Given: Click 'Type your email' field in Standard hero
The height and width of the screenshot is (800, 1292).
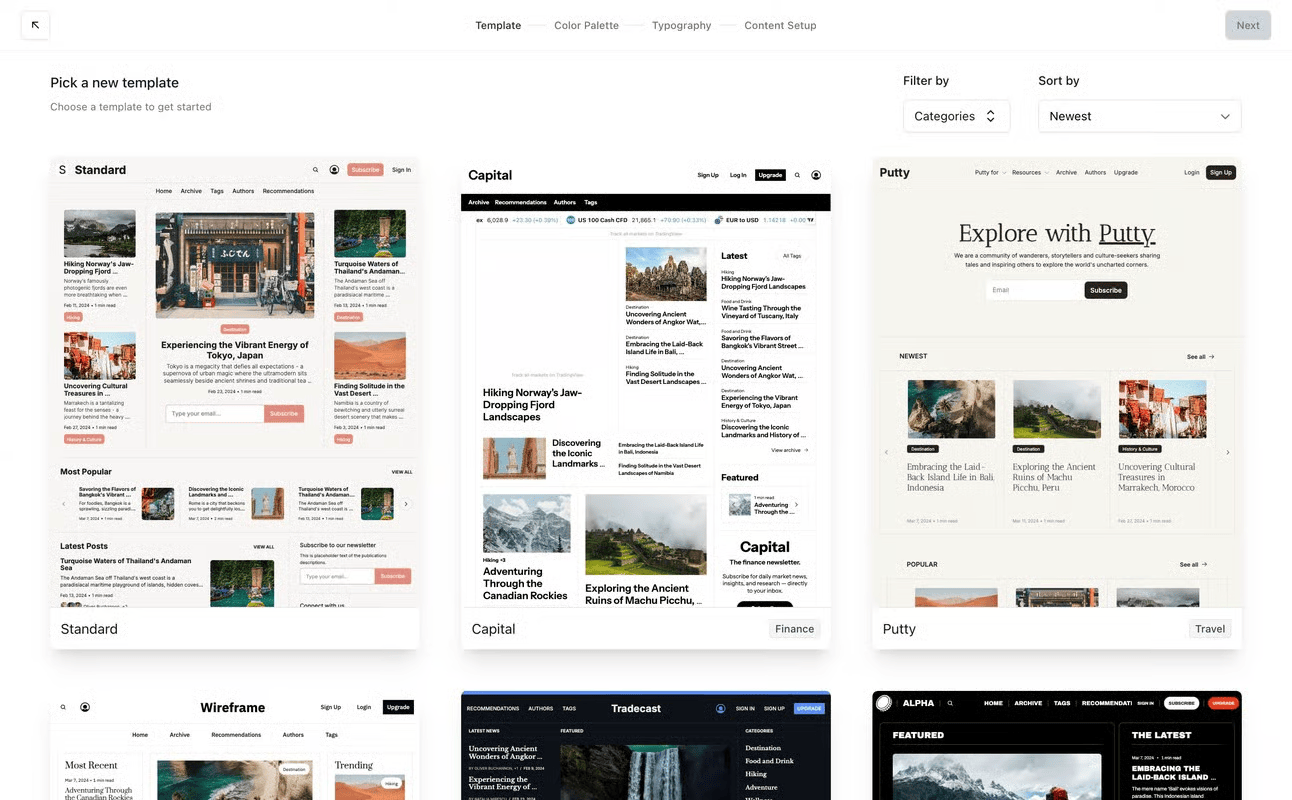Looking at the screenshot, I should click(x=215, y=413).
